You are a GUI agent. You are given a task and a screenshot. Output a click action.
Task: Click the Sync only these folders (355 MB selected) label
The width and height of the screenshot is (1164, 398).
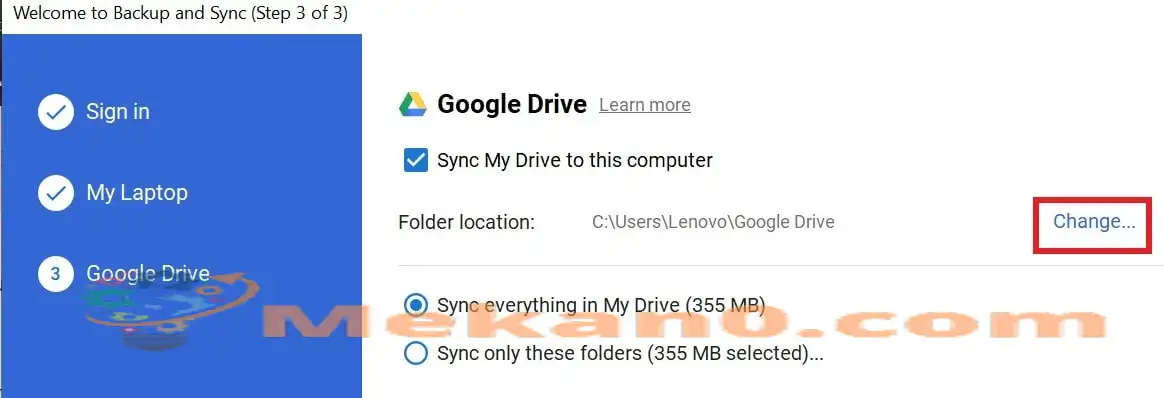point(630,353)
